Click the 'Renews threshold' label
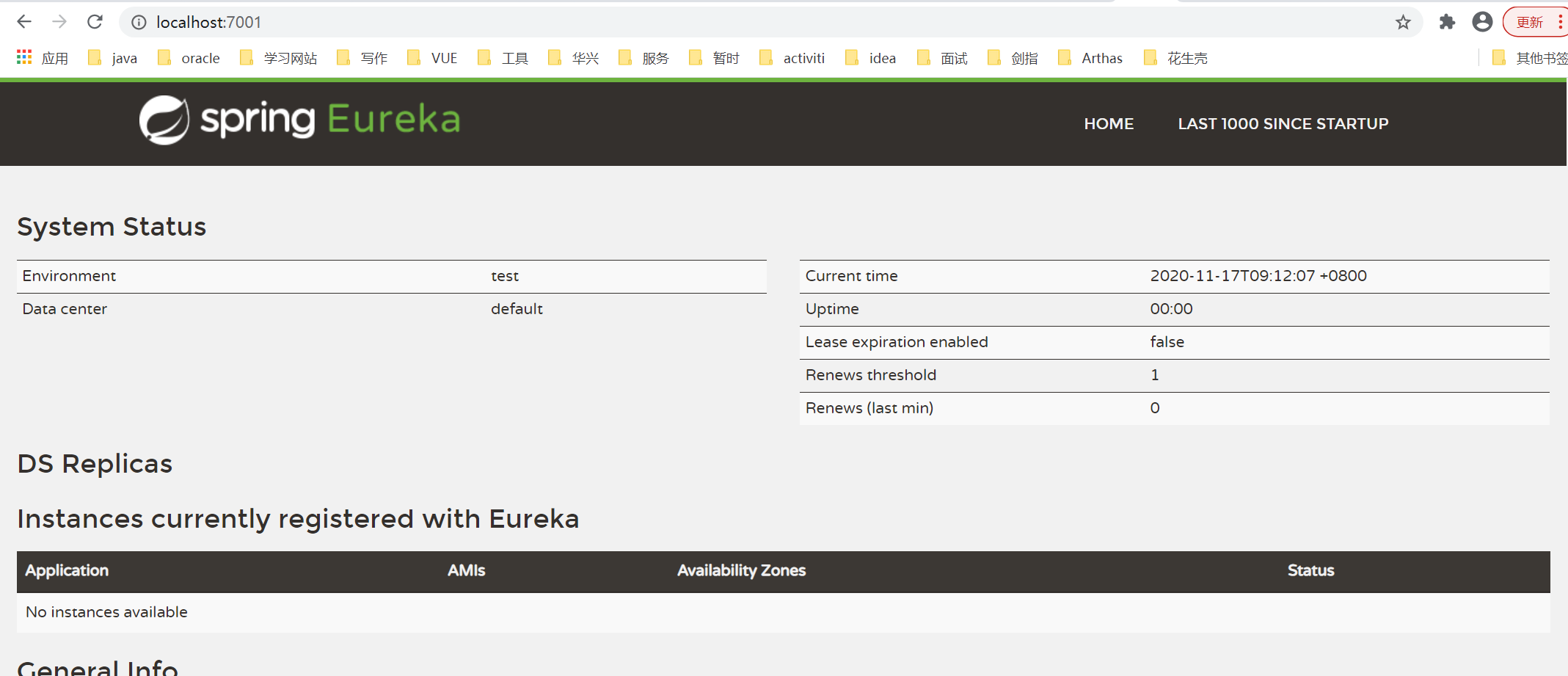 [870, 375]
